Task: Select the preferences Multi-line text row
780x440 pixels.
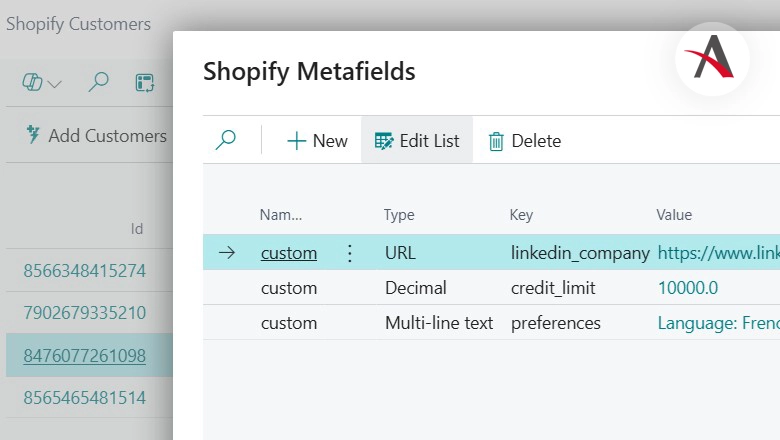Action: click(x=439, y=323)
